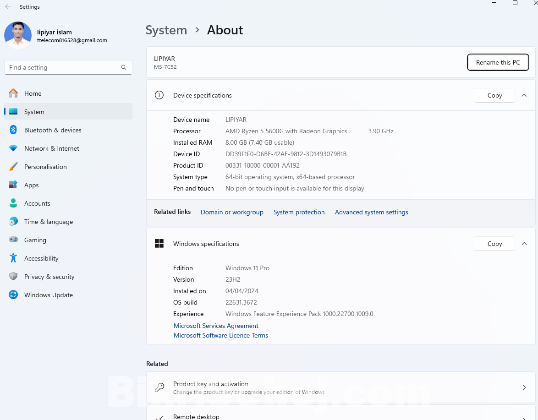
Task: Click the back arrow in title bar
Action: (x=8, y=7)
